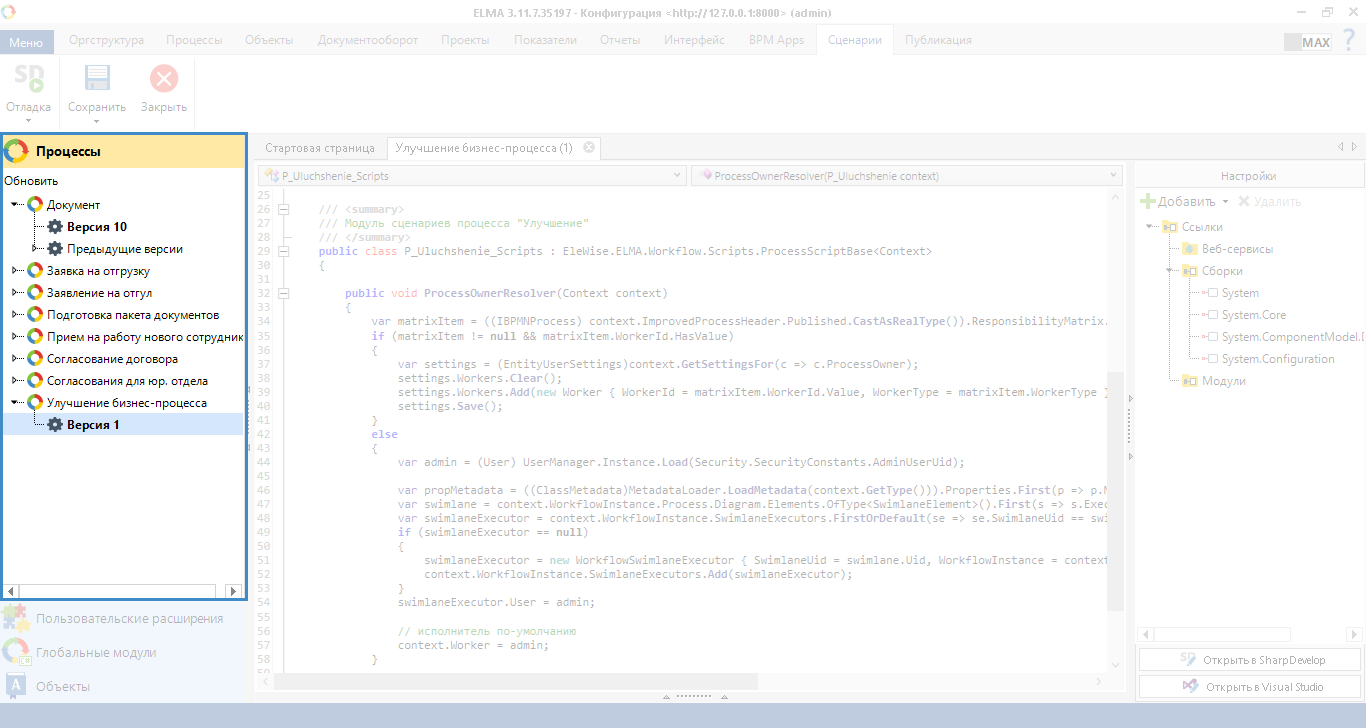This screenshot has height=728, width=1366.
Task: Switch to the Документооборот ribbon tab
Action: (x=367, y=40)
